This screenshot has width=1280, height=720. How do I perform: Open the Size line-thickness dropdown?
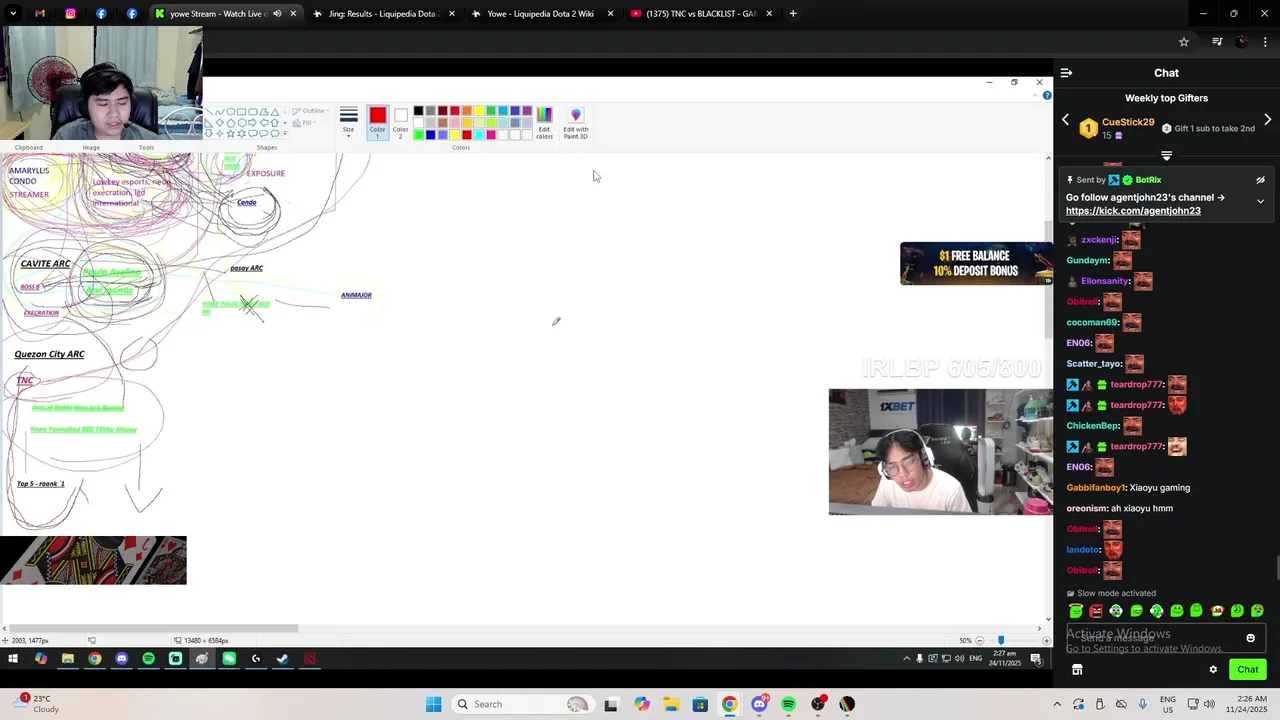[x=348, y=121]
